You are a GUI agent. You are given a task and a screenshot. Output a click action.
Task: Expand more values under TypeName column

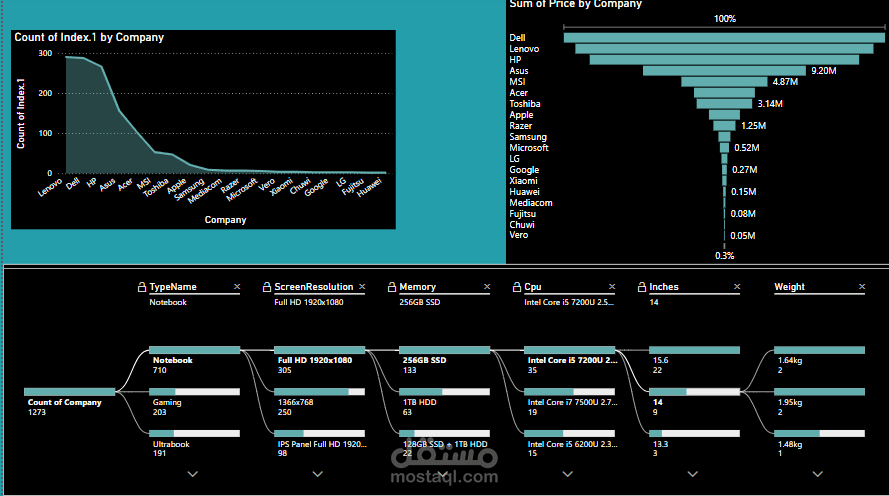(193, 474)
